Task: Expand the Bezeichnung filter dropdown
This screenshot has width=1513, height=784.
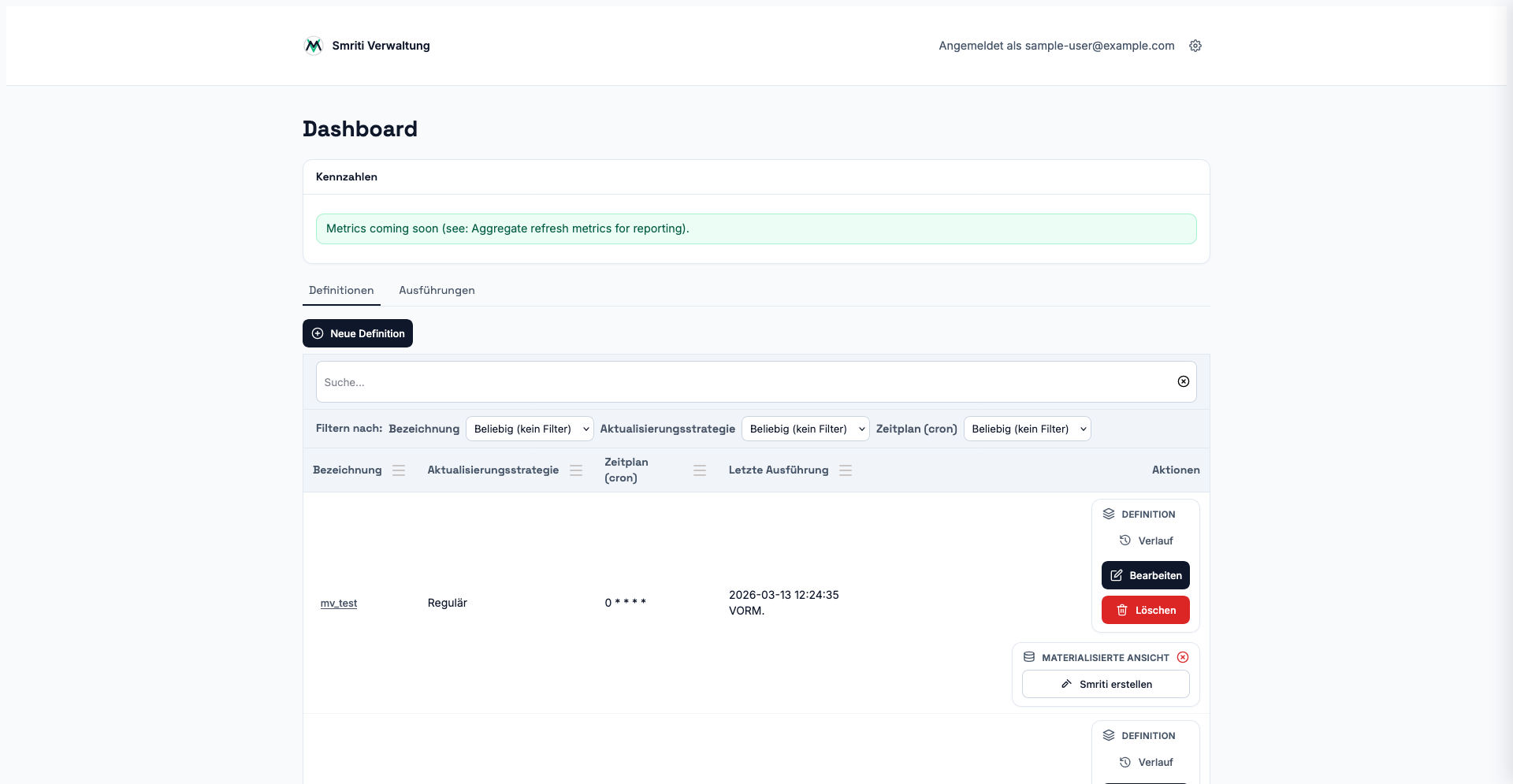Action: [530, 429]
